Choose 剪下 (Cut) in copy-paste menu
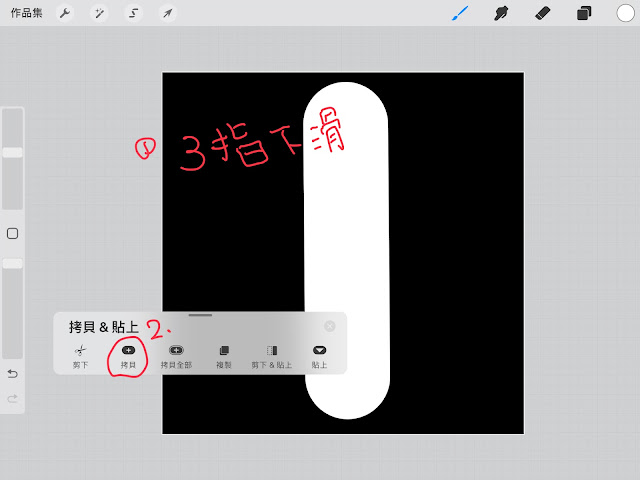This screenshot has width=640, height=480. pos(80,357)
